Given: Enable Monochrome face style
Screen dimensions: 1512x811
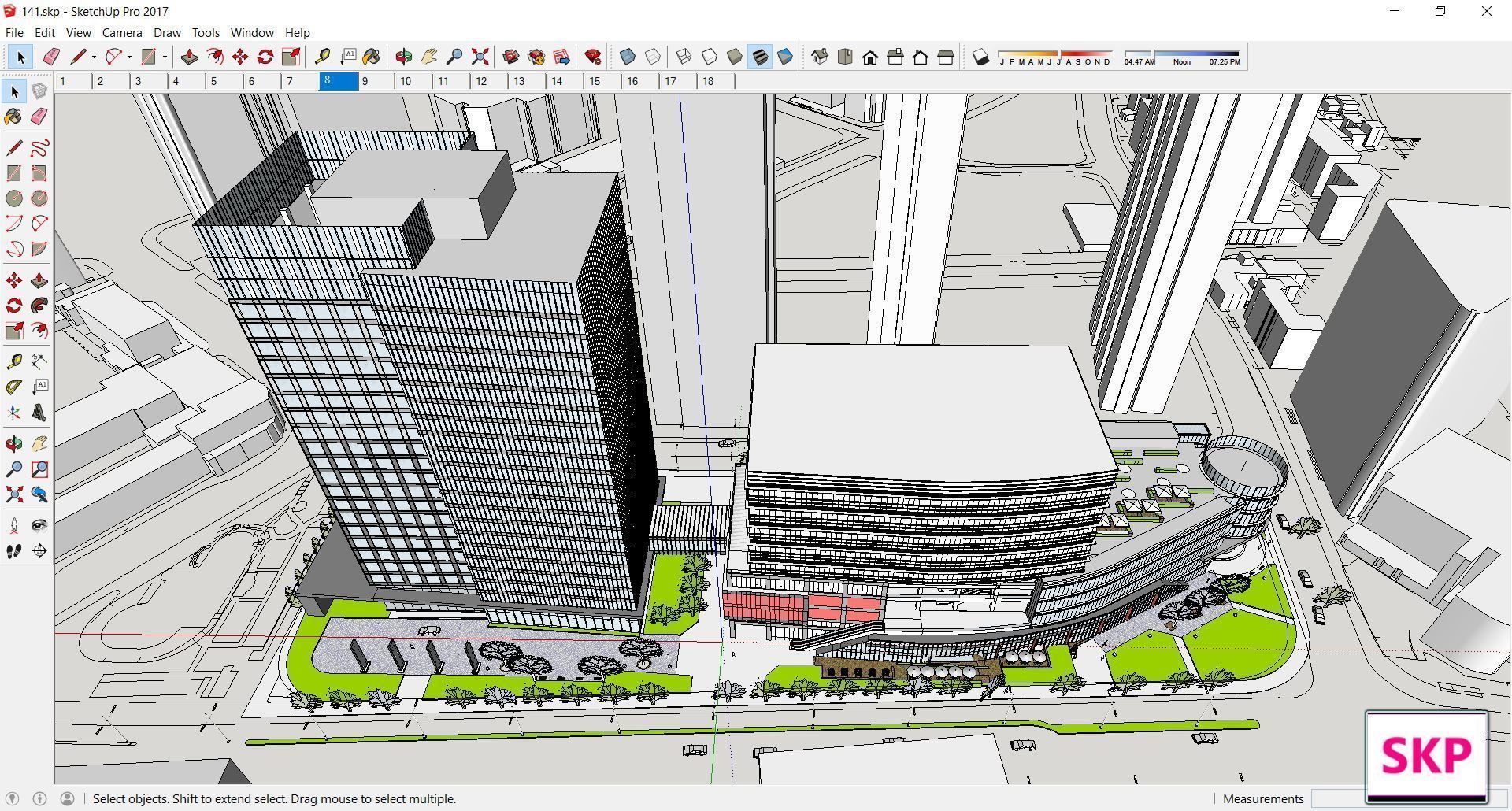Looking at the screenshot, I should click(785, 57).
